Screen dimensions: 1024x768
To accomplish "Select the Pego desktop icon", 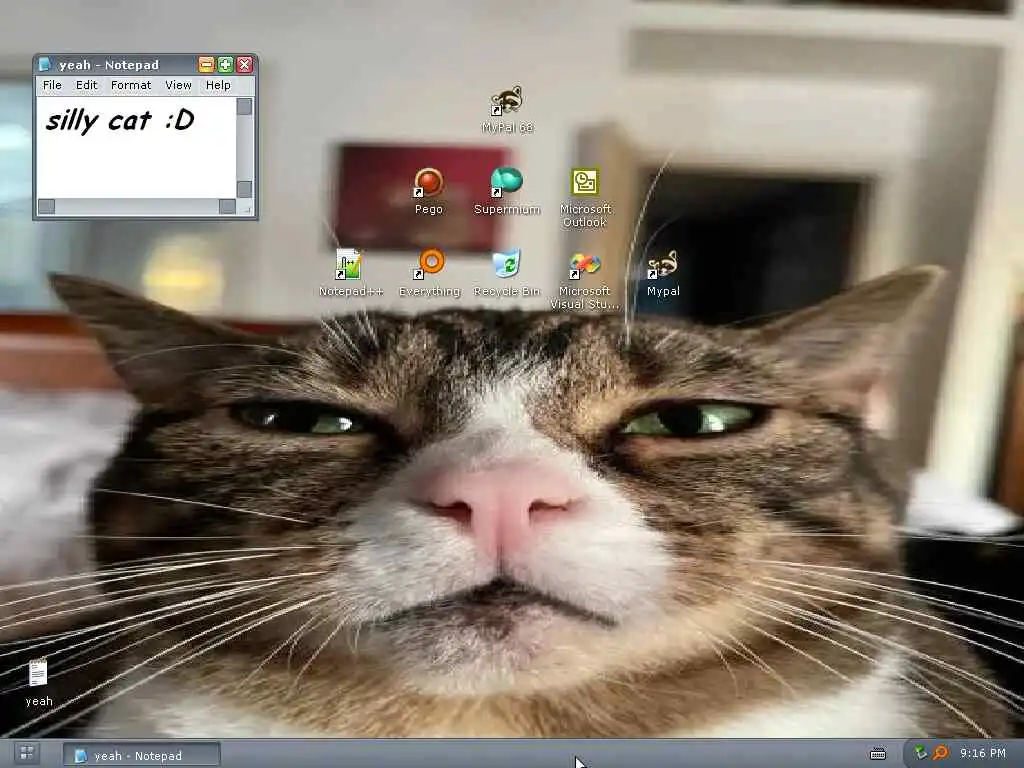I will [428, 191].
